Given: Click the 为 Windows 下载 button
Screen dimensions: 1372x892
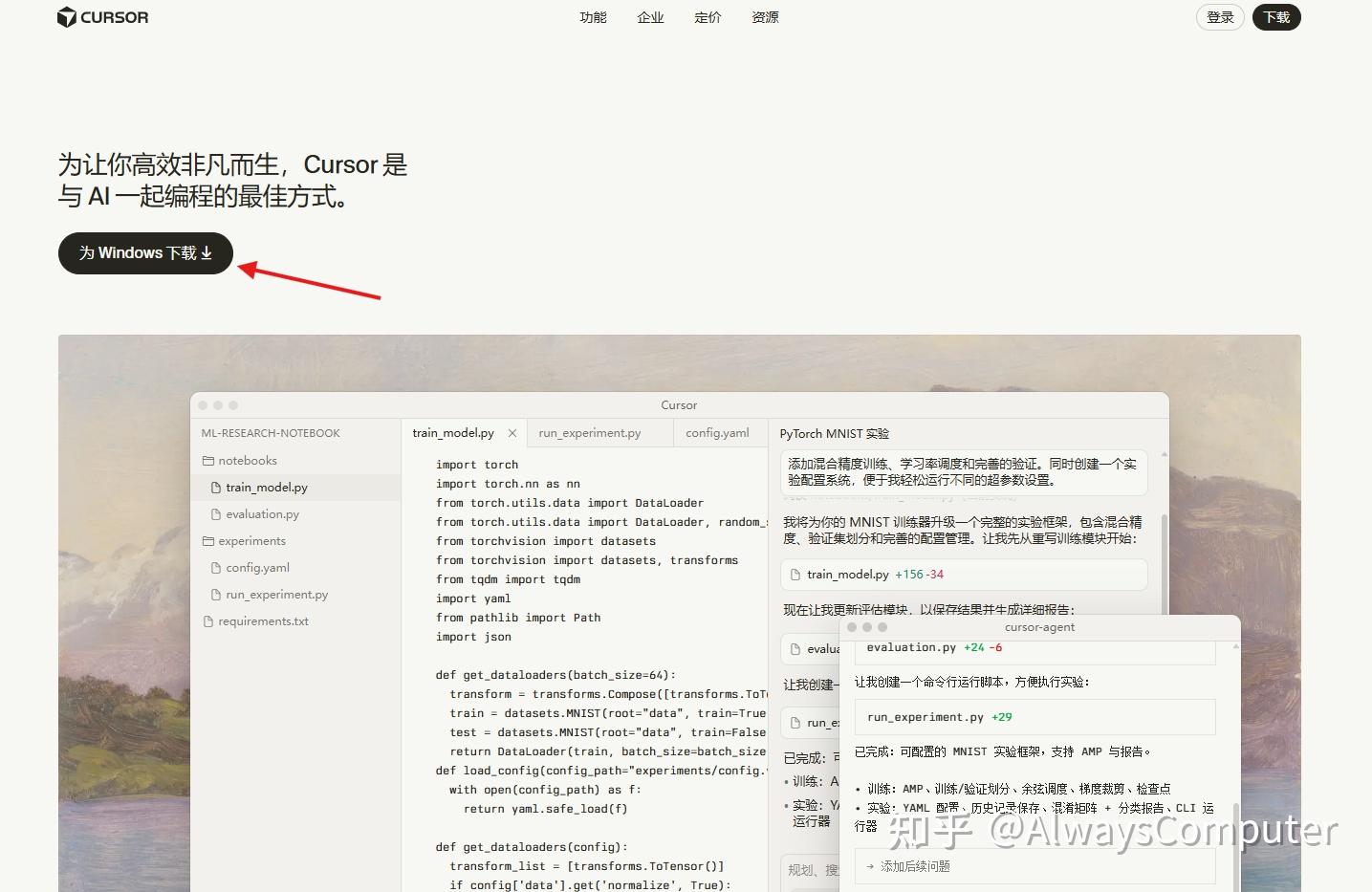Looking at the screenshot, I should pos(145,253).
